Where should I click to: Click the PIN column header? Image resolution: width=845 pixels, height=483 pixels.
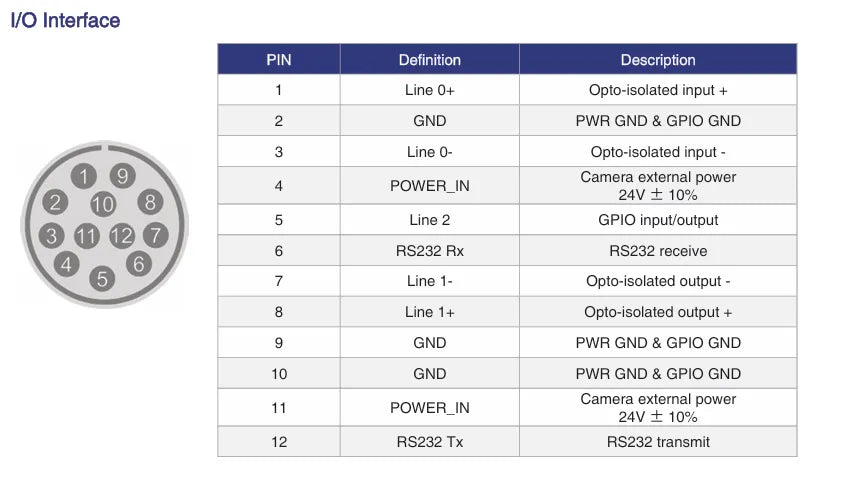coord(279,60)
